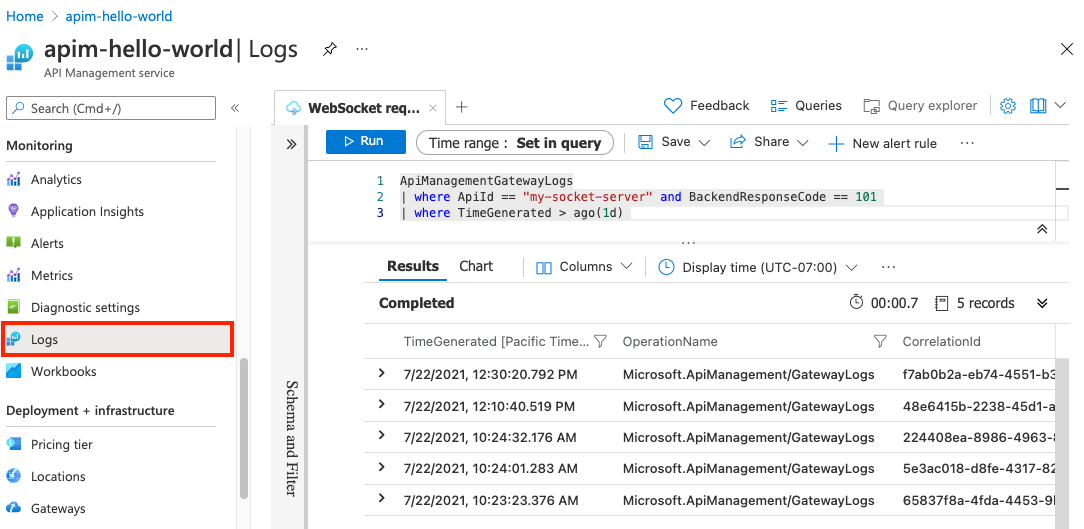1084x529 pixels.
Task: Click the left menu search box
Action: coord(111,108)
